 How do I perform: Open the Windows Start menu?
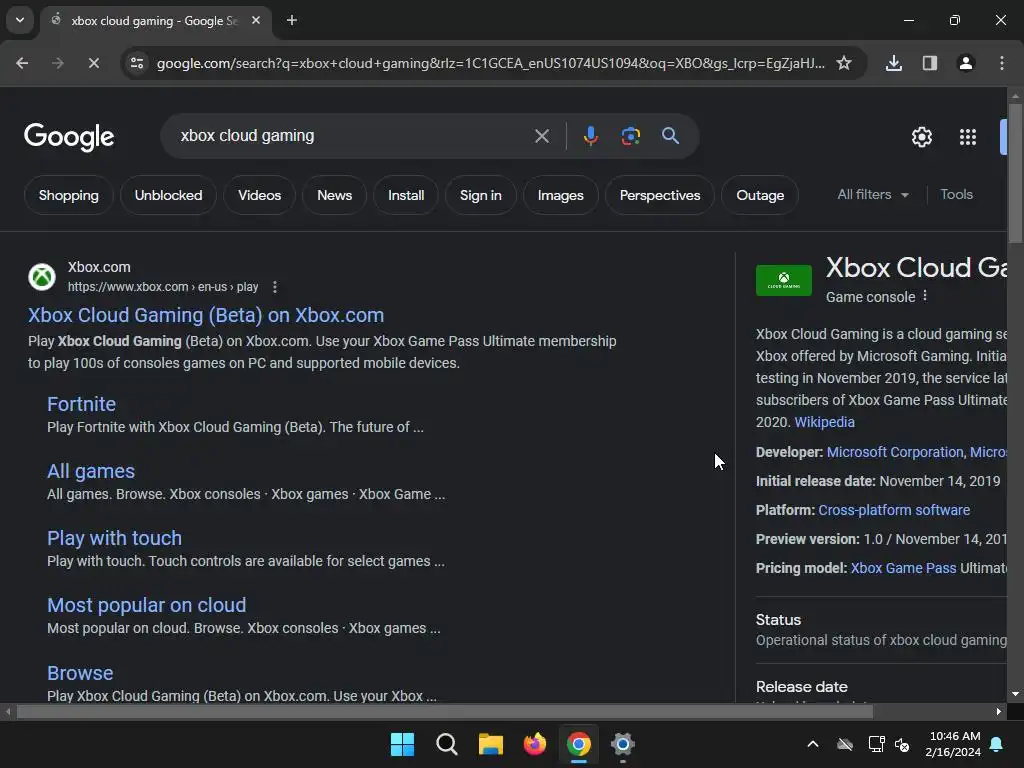[x=402, y=744]
